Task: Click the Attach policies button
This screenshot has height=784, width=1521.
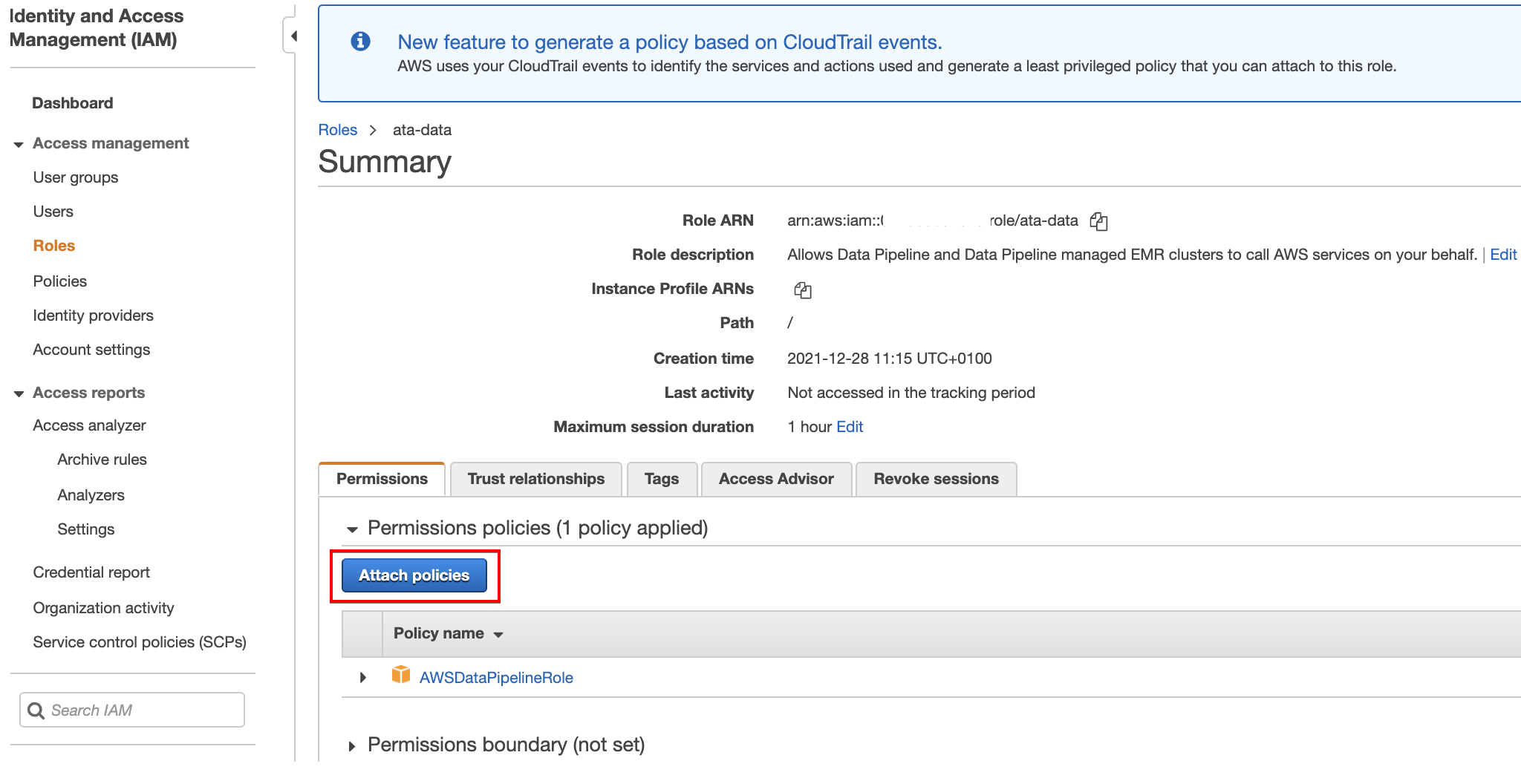Action: click(x=414, y=575)
